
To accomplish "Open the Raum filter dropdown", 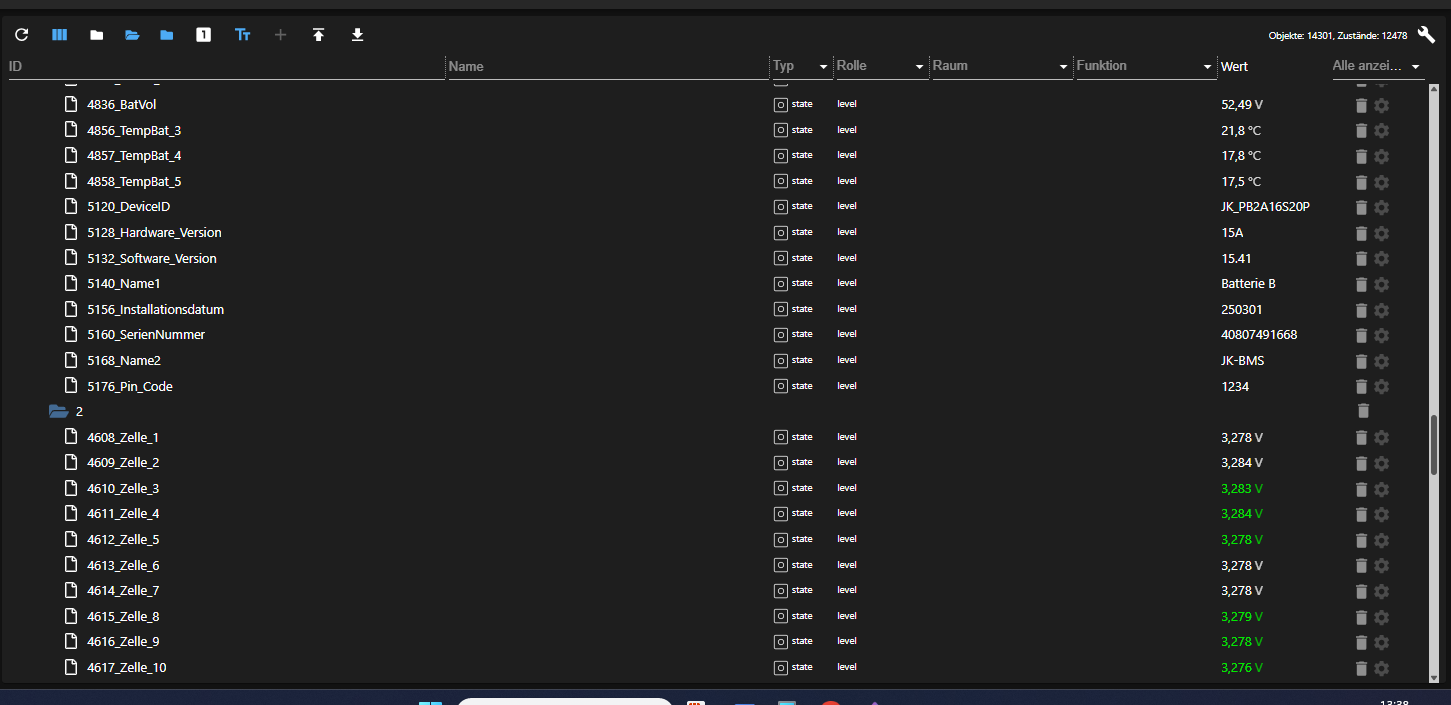I will click(x=1062, y=66).
